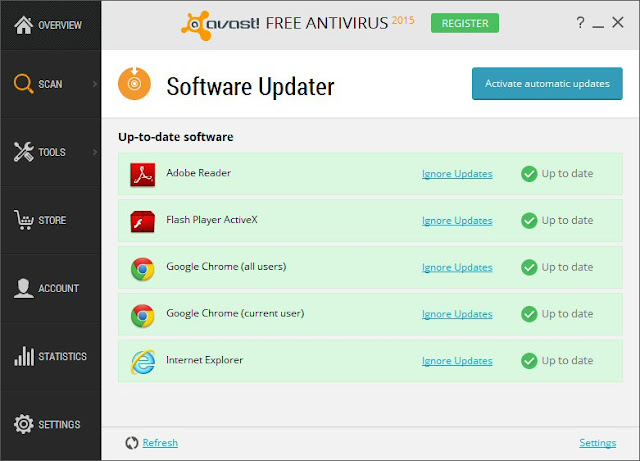Image resolution: width=640 pixels, height=461 pixels.
Task: Click the Internet Explorer icon
Action: (x=142, y=362)
